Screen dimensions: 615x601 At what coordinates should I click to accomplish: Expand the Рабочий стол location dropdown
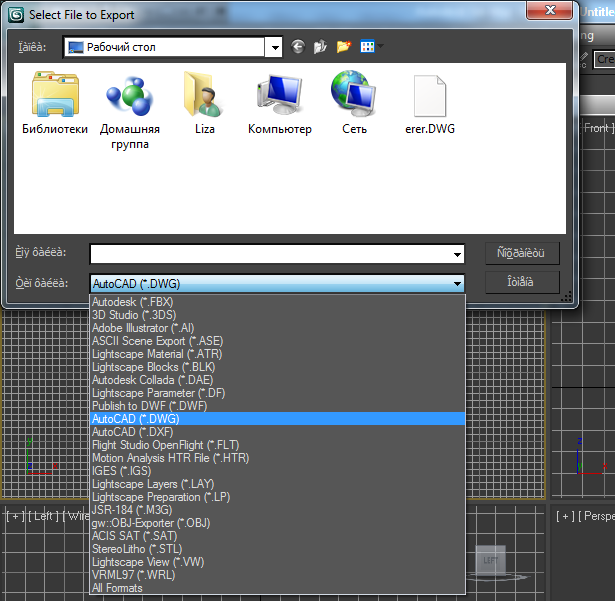click(273, 47)
